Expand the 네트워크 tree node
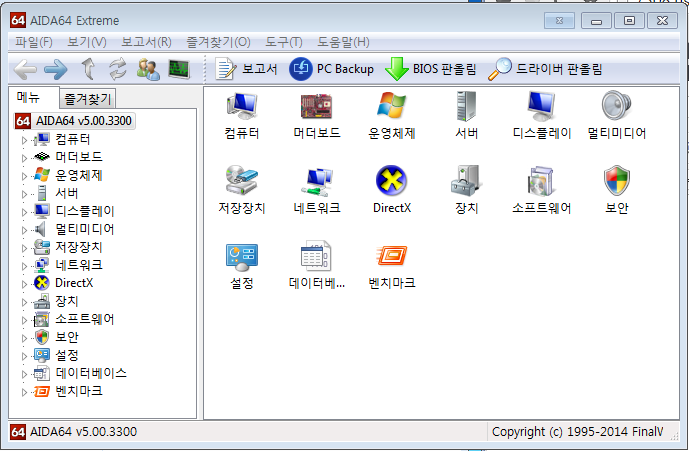The height and width of the screenshot is (451, 689). click(x=24, y=266)
